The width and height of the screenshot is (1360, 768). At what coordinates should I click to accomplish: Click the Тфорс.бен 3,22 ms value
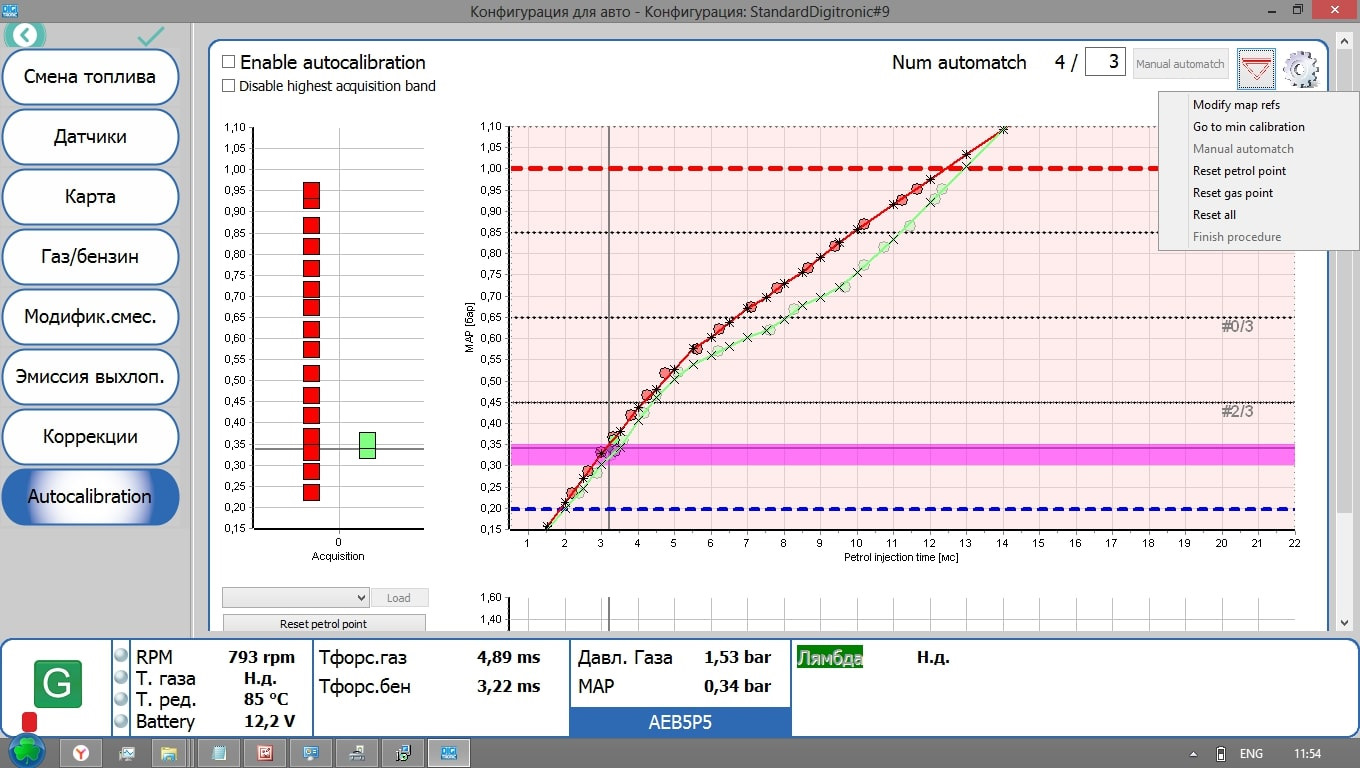coord(508,687)
